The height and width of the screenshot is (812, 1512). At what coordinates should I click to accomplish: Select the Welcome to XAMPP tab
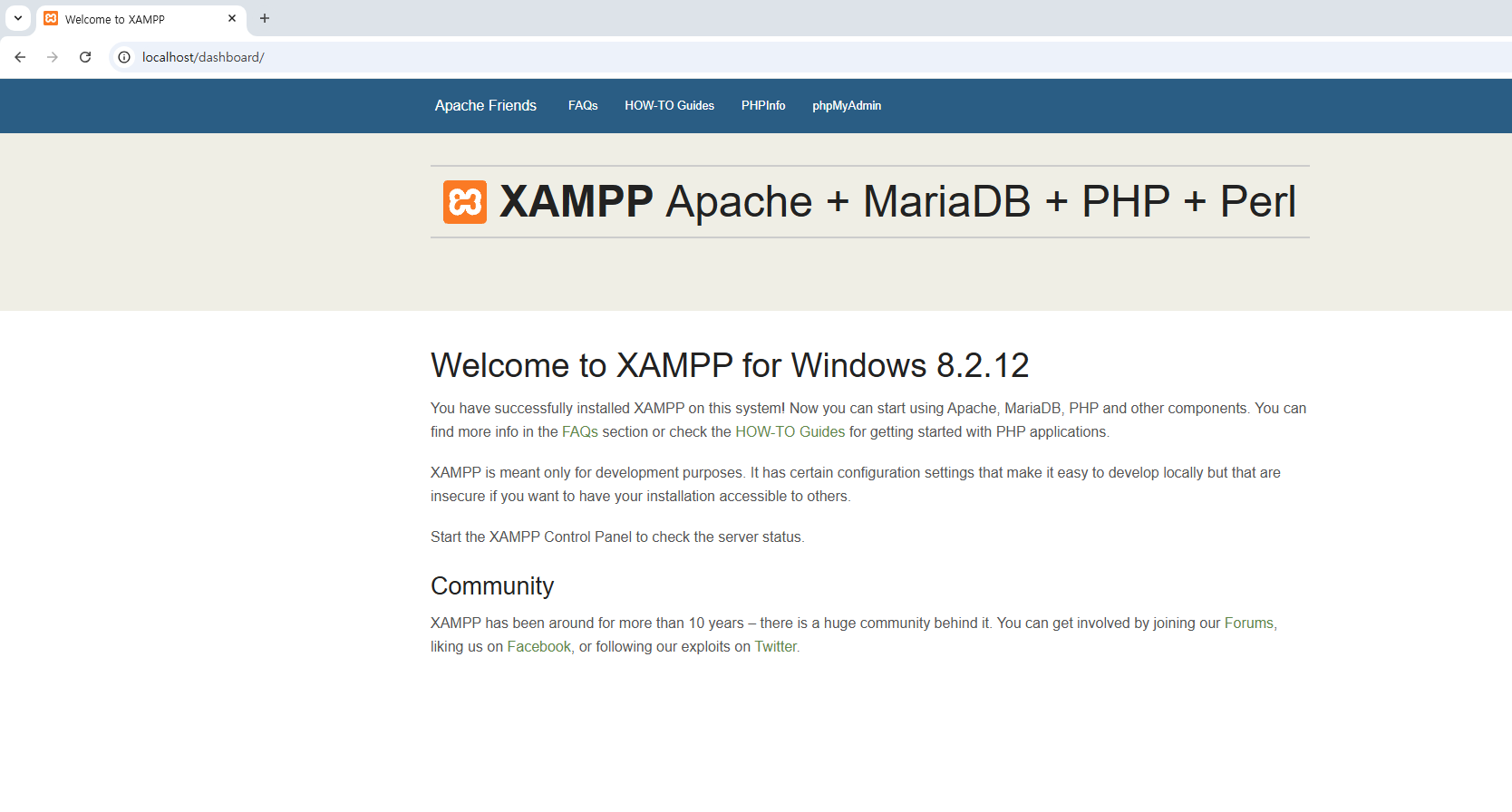(141, 19)
